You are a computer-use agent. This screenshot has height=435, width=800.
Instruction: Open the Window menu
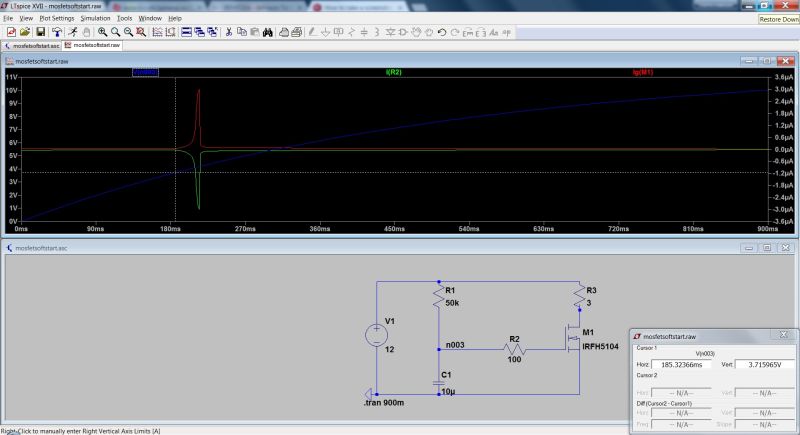pos(150,18)
